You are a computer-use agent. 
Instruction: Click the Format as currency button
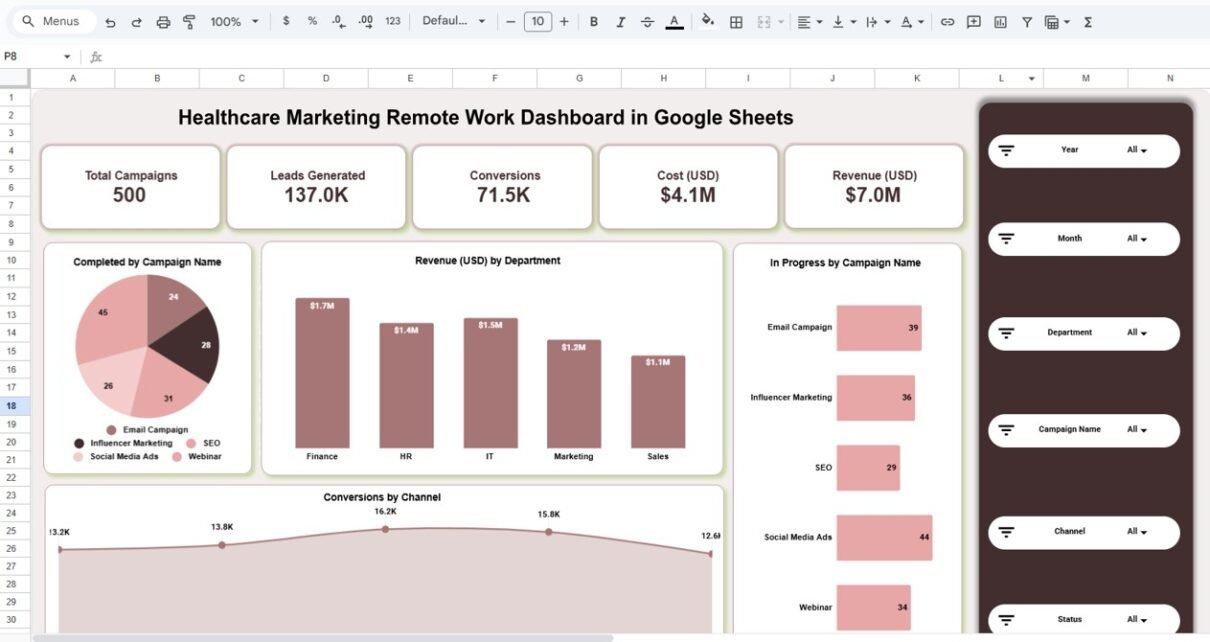286,22
